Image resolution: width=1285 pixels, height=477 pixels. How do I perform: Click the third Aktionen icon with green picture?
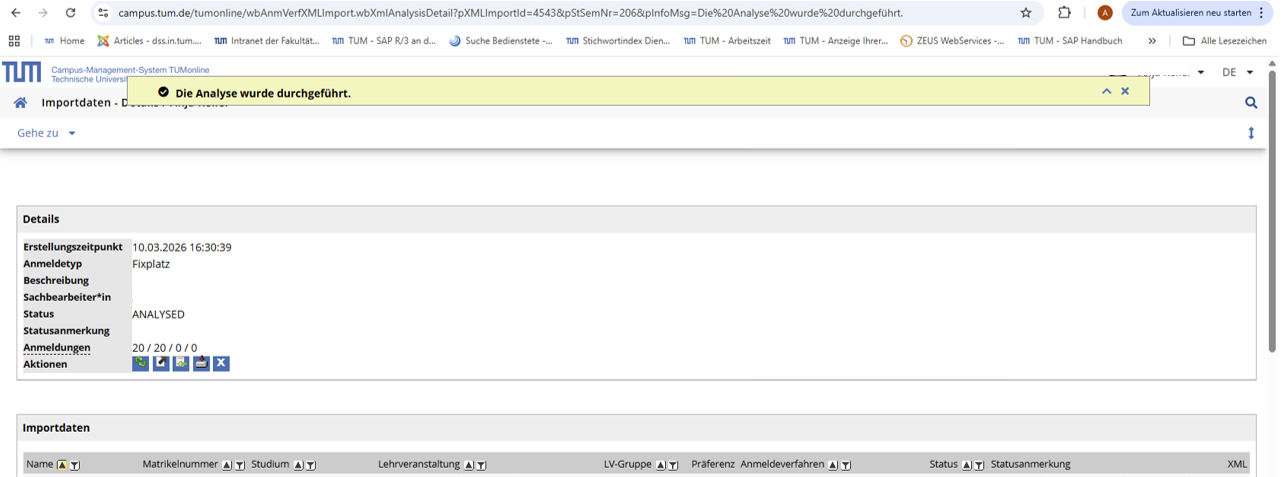[181, 363]
